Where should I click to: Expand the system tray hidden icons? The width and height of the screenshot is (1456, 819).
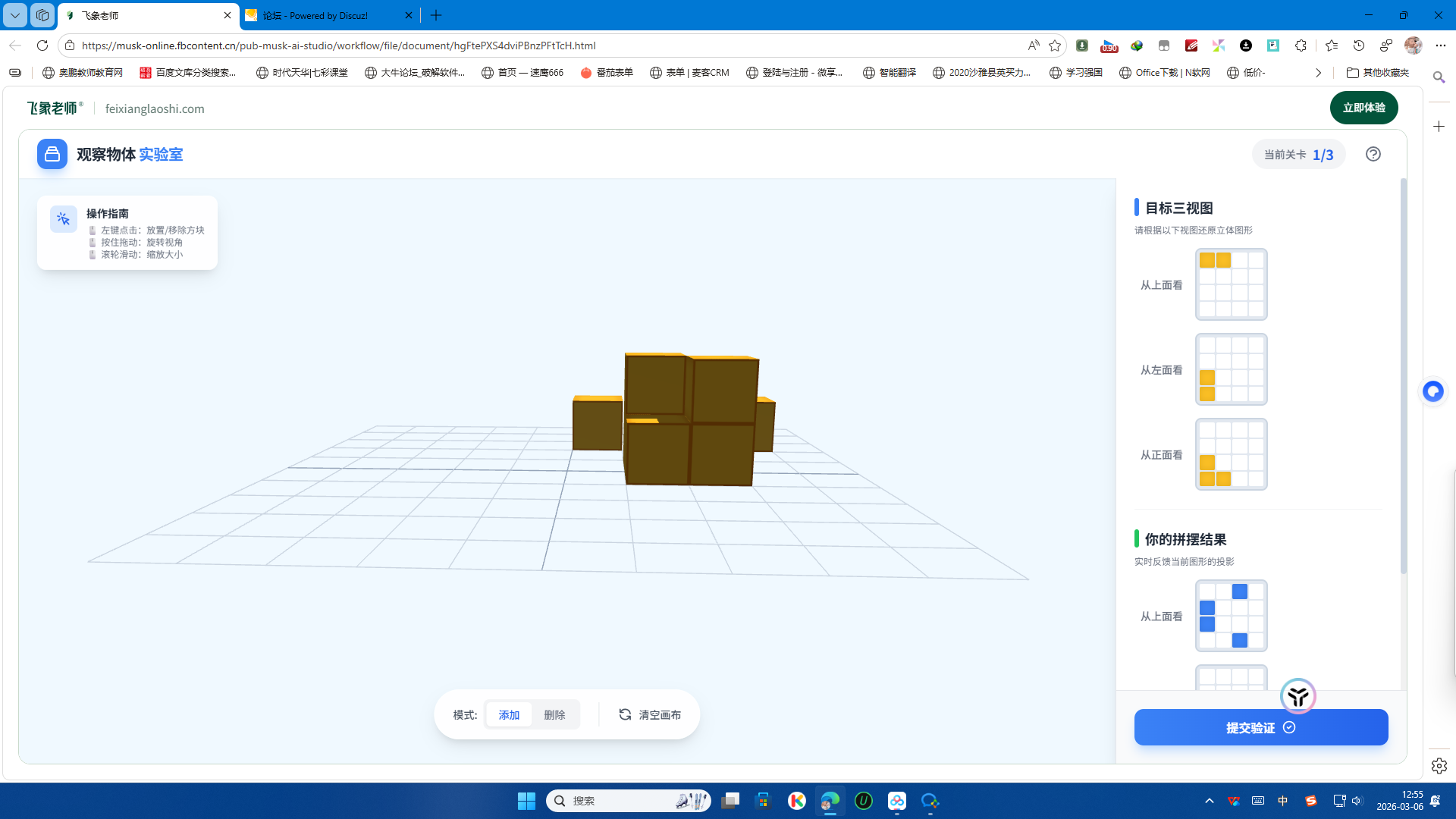[x=1210, y=801]
